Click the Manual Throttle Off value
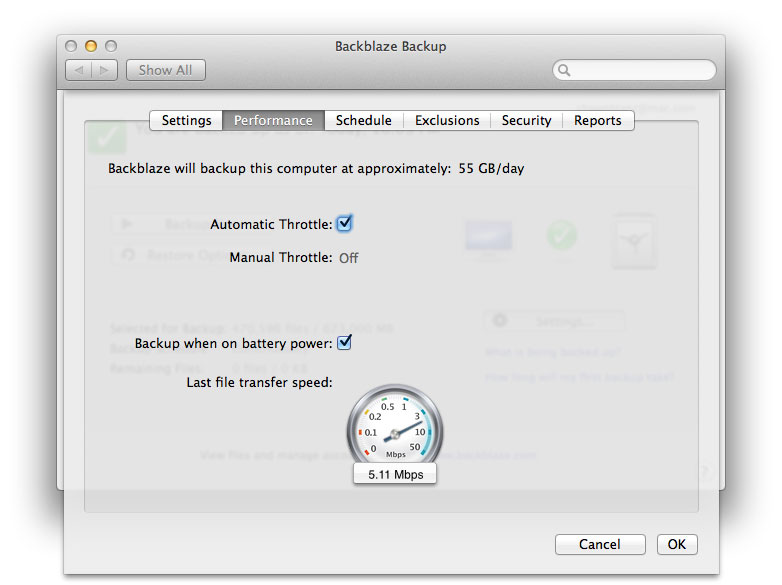The height and width of the screenshot is (585, 782). (349, 258)
